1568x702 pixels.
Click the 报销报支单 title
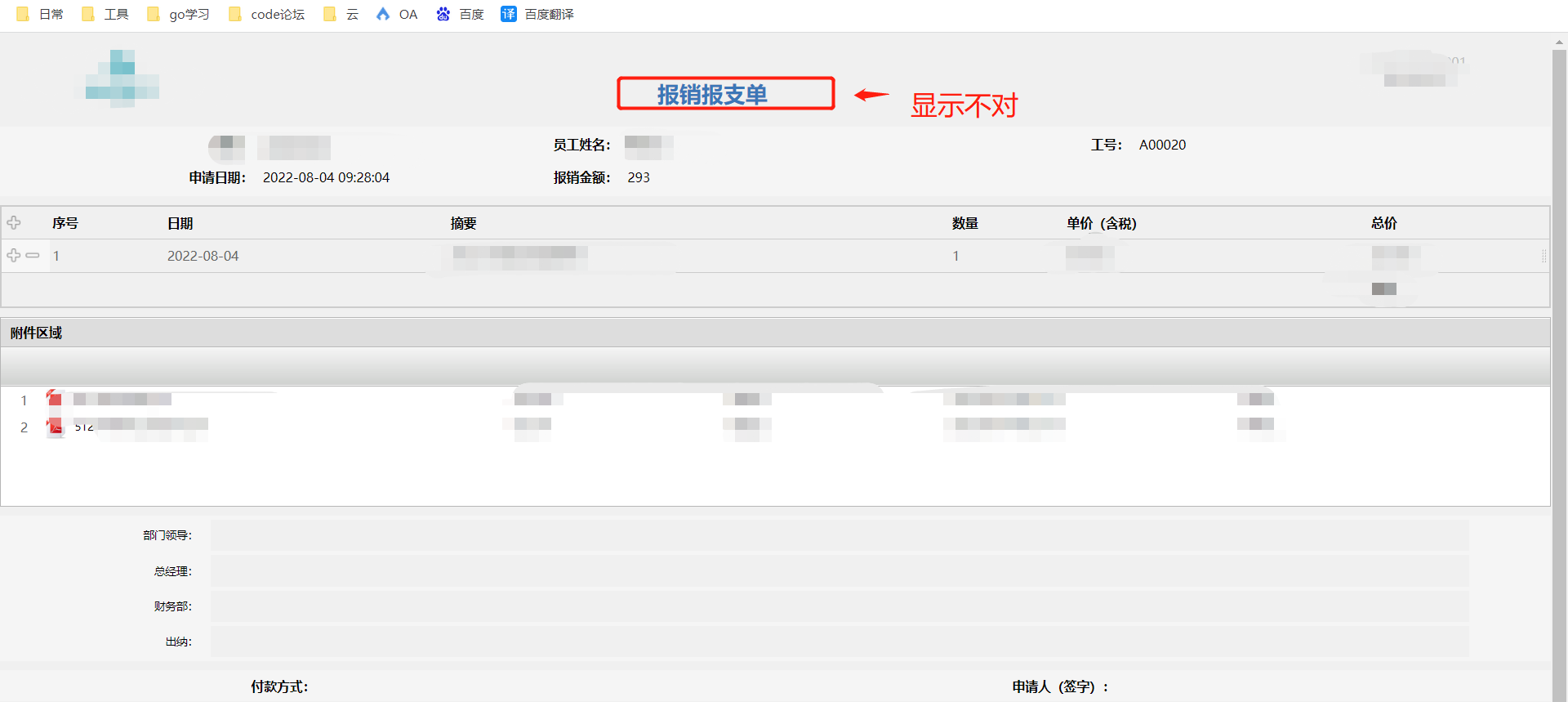click(x=712, y=94)
